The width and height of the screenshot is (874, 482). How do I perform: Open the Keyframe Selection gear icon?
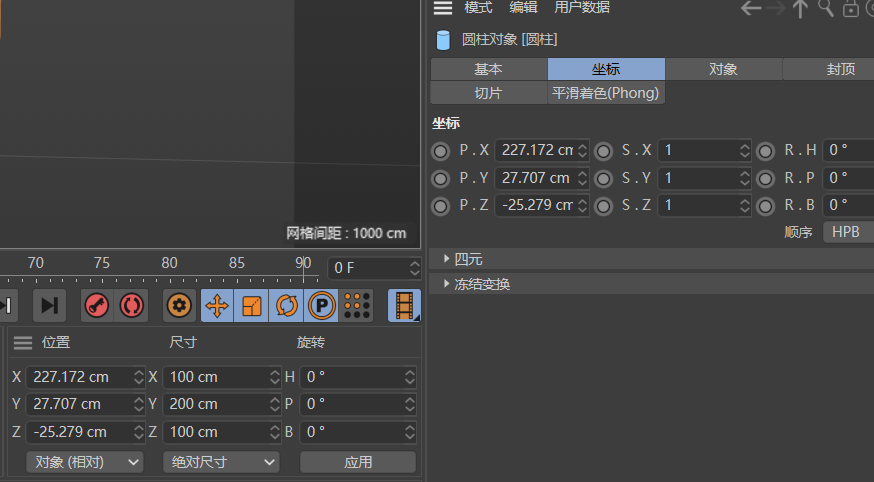(x=180, y=305)
